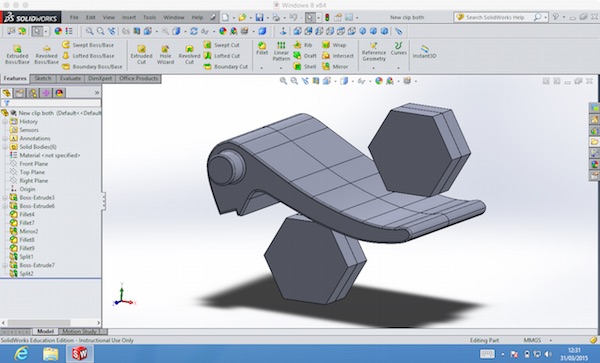This screenshot has width=600, height=363.
Task: Select the Linear Pattern tool
Action: (x=281, y=51)
